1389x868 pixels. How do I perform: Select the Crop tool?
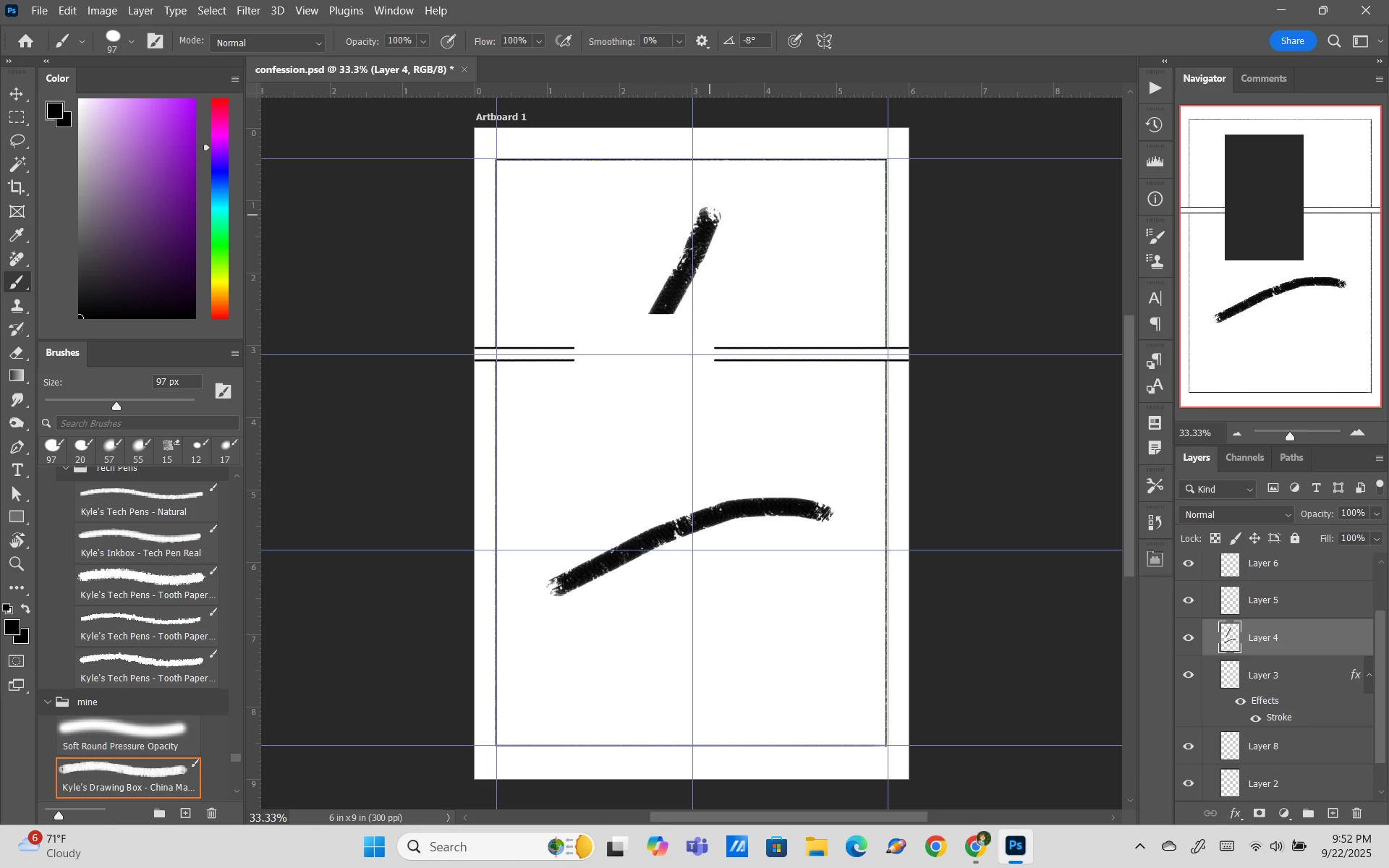[x=17, y=188]
